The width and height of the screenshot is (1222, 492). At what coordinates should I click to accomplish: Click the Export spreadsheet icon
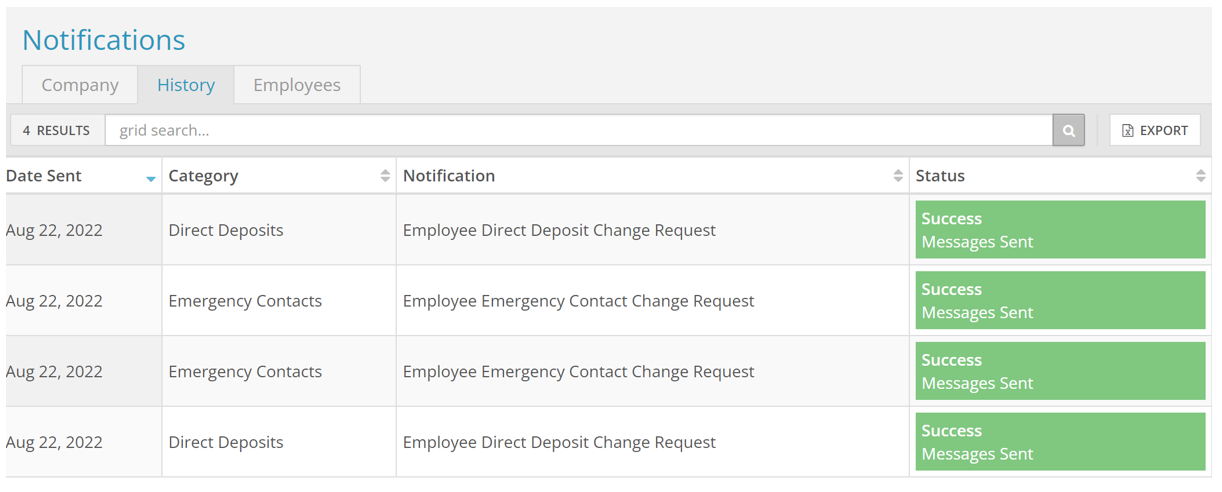[x=1128, y=130]
